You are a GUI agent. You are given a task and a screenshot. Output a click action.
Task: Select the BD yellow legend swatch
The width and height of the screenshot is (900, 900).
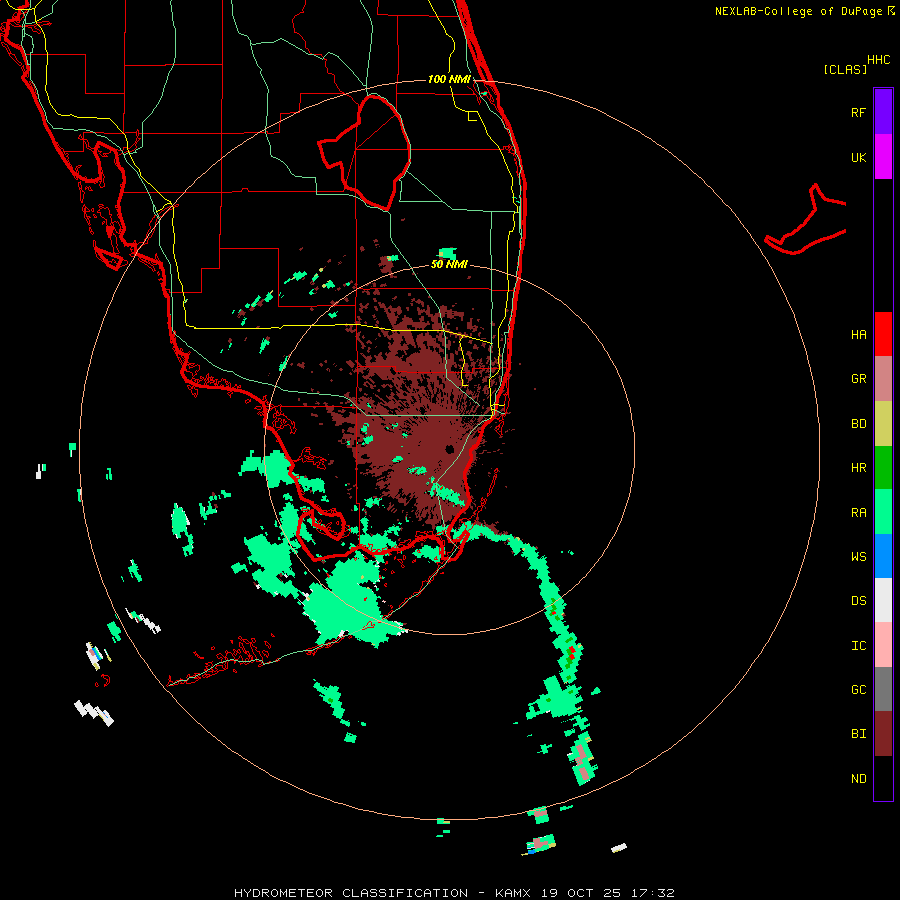point(883,424)
